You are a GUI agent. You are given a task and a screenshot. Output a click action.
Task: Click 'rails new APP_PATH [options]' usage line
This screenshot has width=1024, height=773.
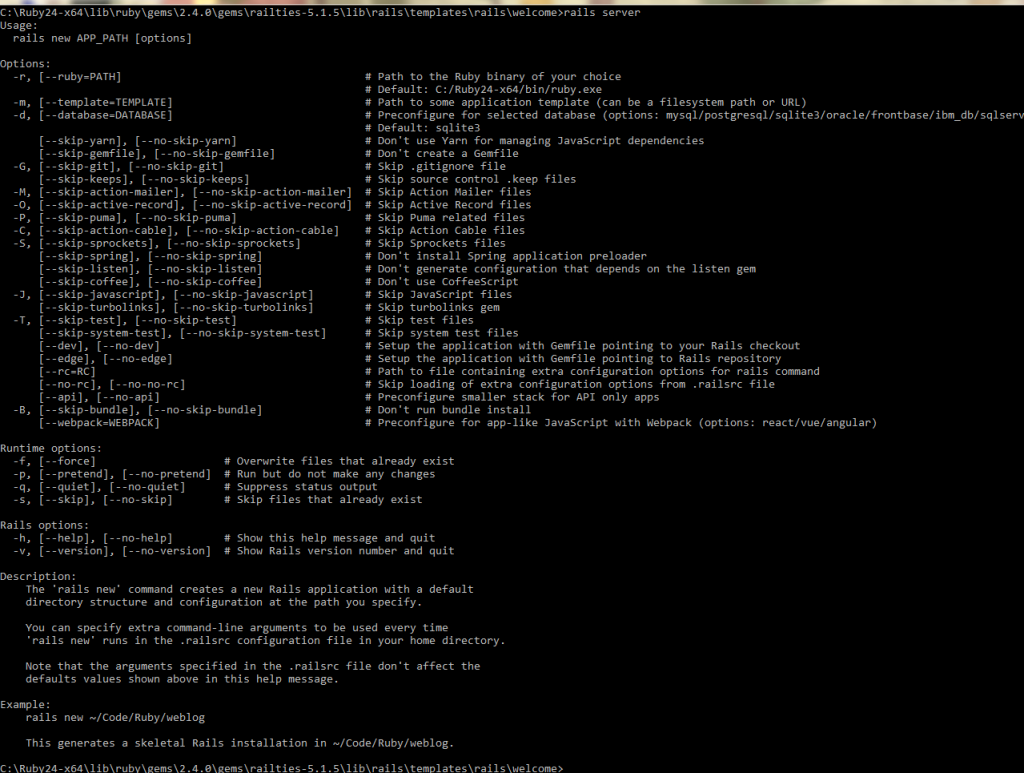[x=103, y=39]
